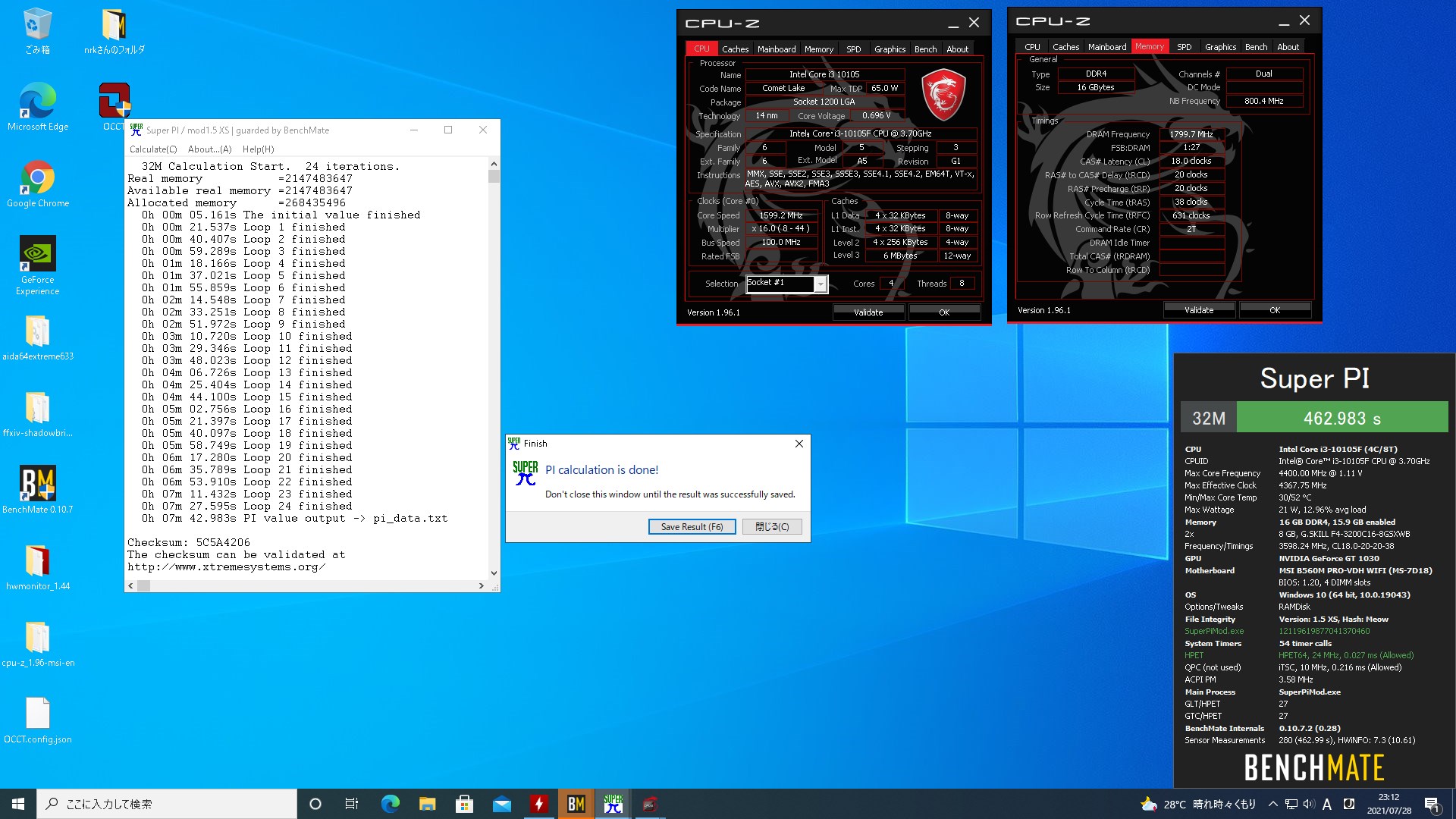Switch to Caches tab in left CPU-Z
This screenshot has width=1456, height=819.
(x=735, y=49)
